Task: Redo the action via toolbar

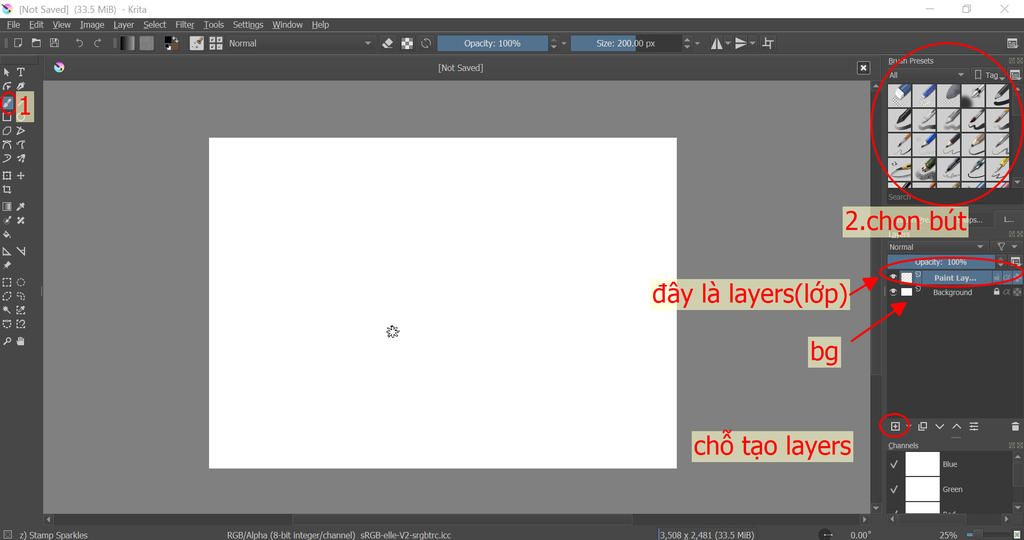Action: 97,43
